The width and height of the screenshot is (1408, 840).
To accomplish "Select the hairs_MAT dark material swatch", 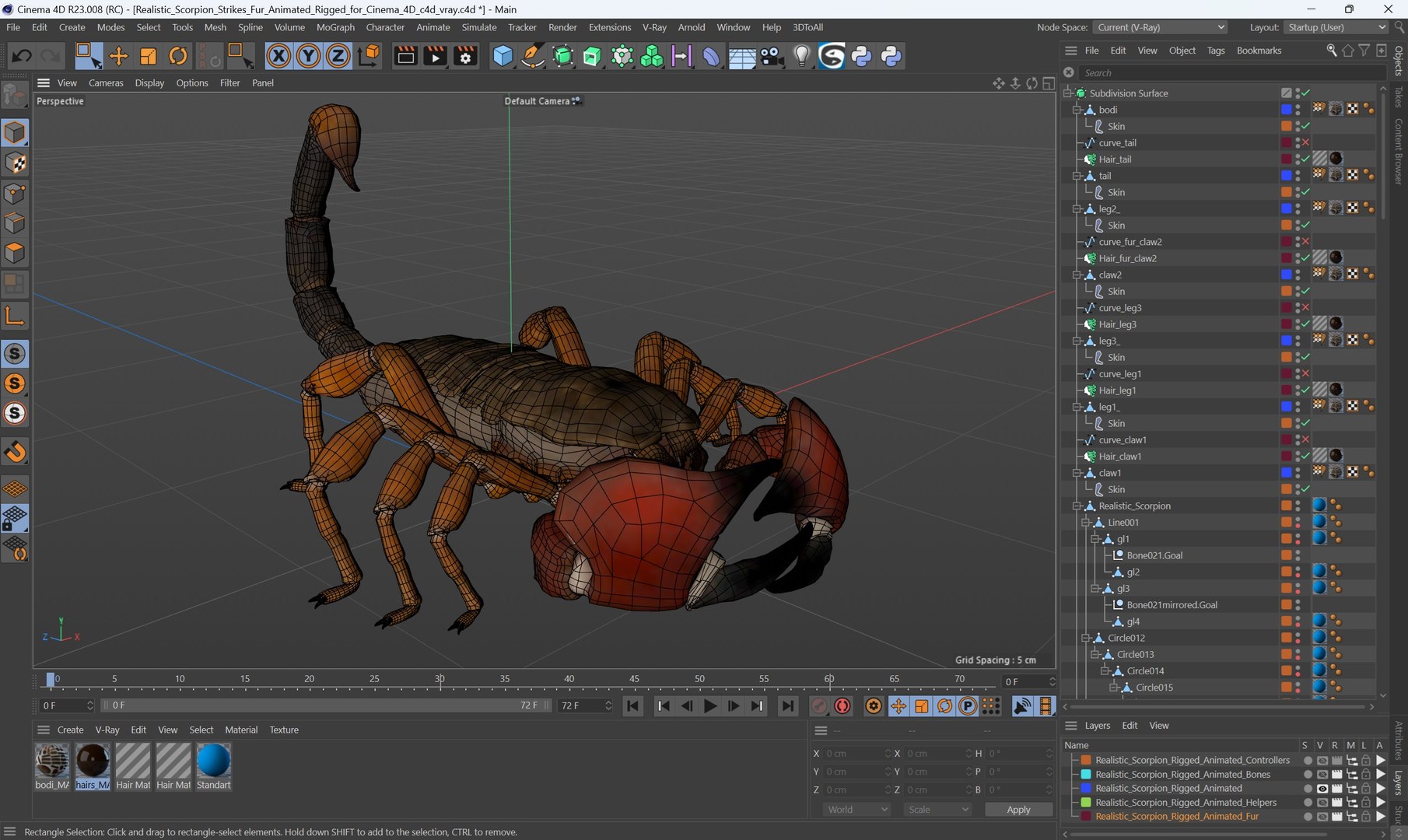I will 93,761.
